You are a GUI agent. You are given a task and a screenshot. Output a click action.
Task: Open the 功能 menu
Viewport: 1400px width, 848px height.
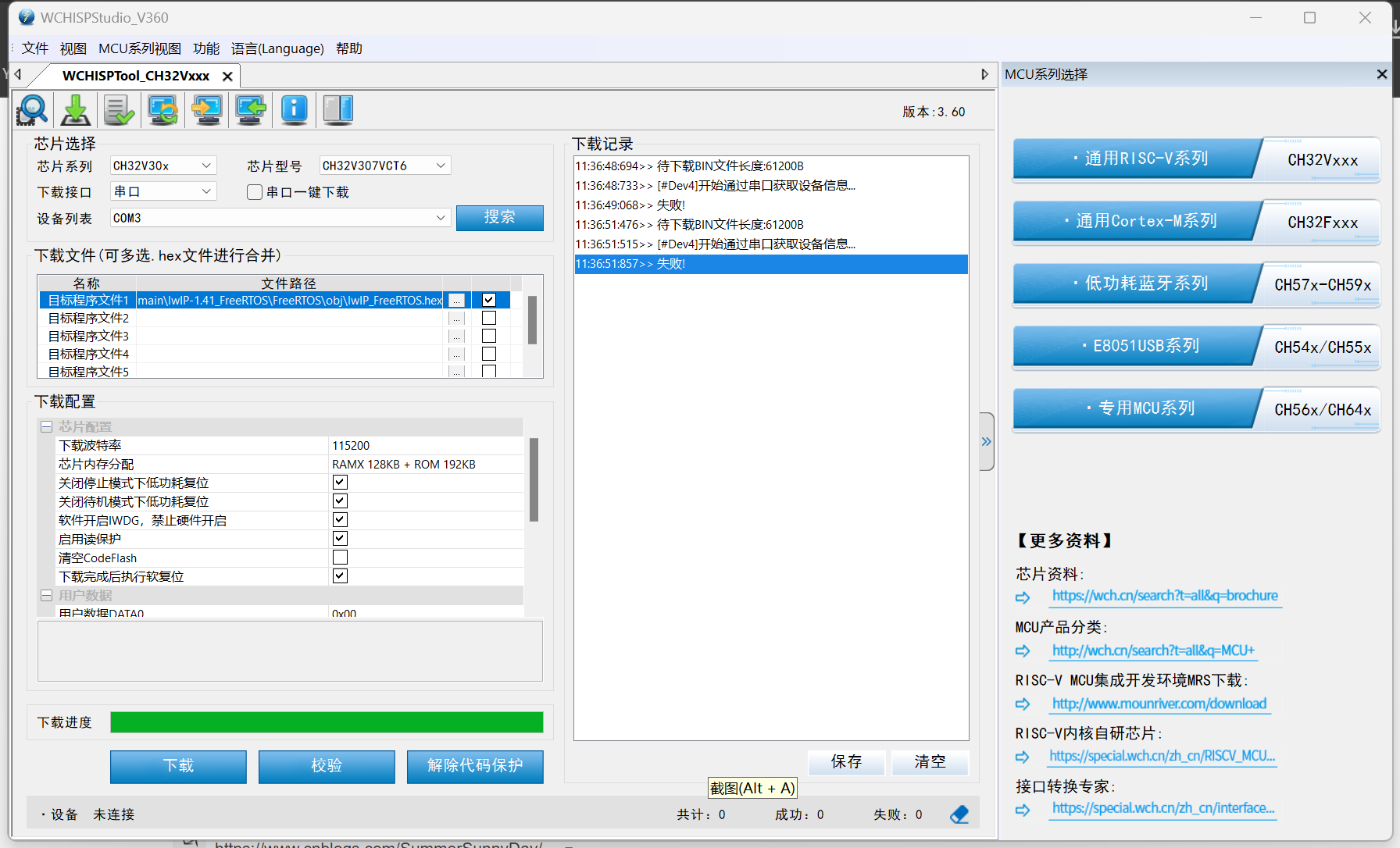[206, 48]
